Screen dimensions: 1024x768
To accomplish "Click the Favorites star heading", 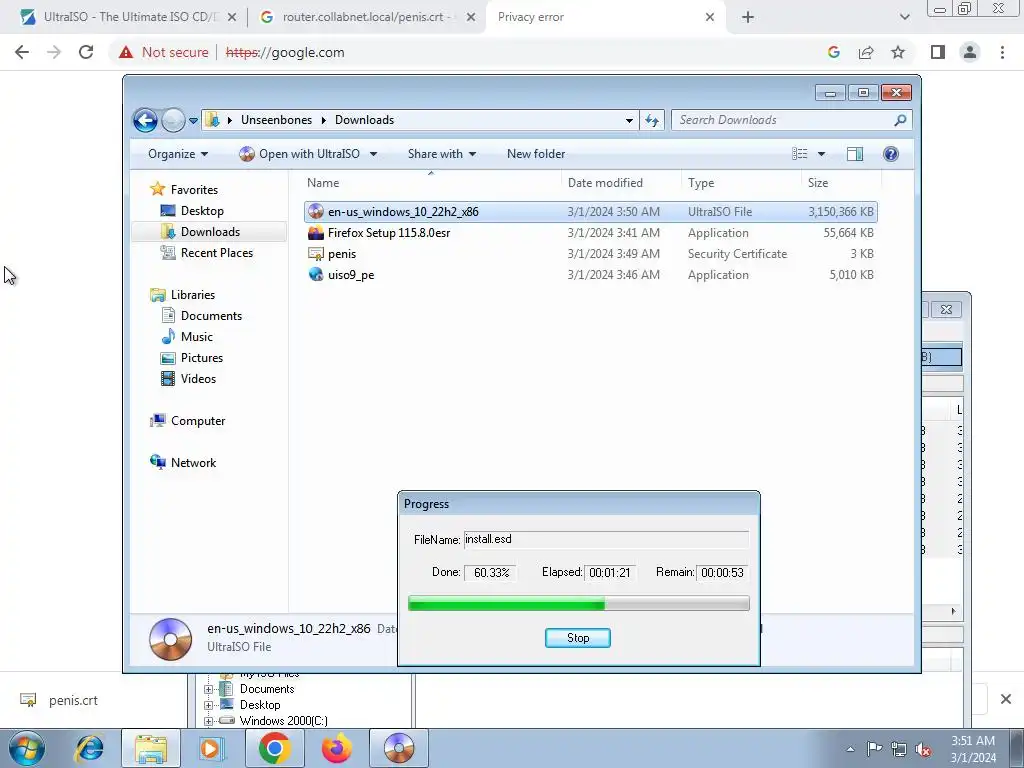I will pos(184,189).
